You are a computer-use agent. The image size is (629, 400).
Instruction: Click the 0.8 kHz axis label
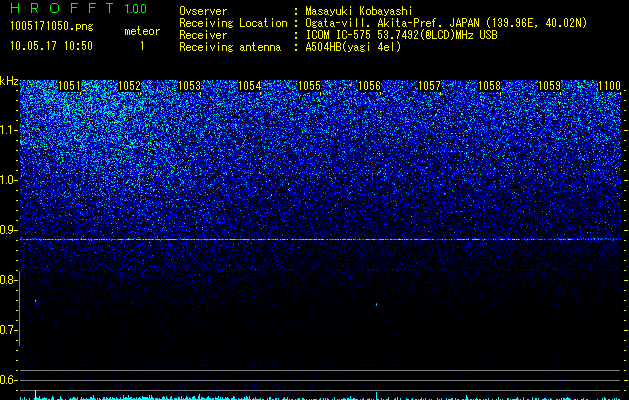(8, 280)
